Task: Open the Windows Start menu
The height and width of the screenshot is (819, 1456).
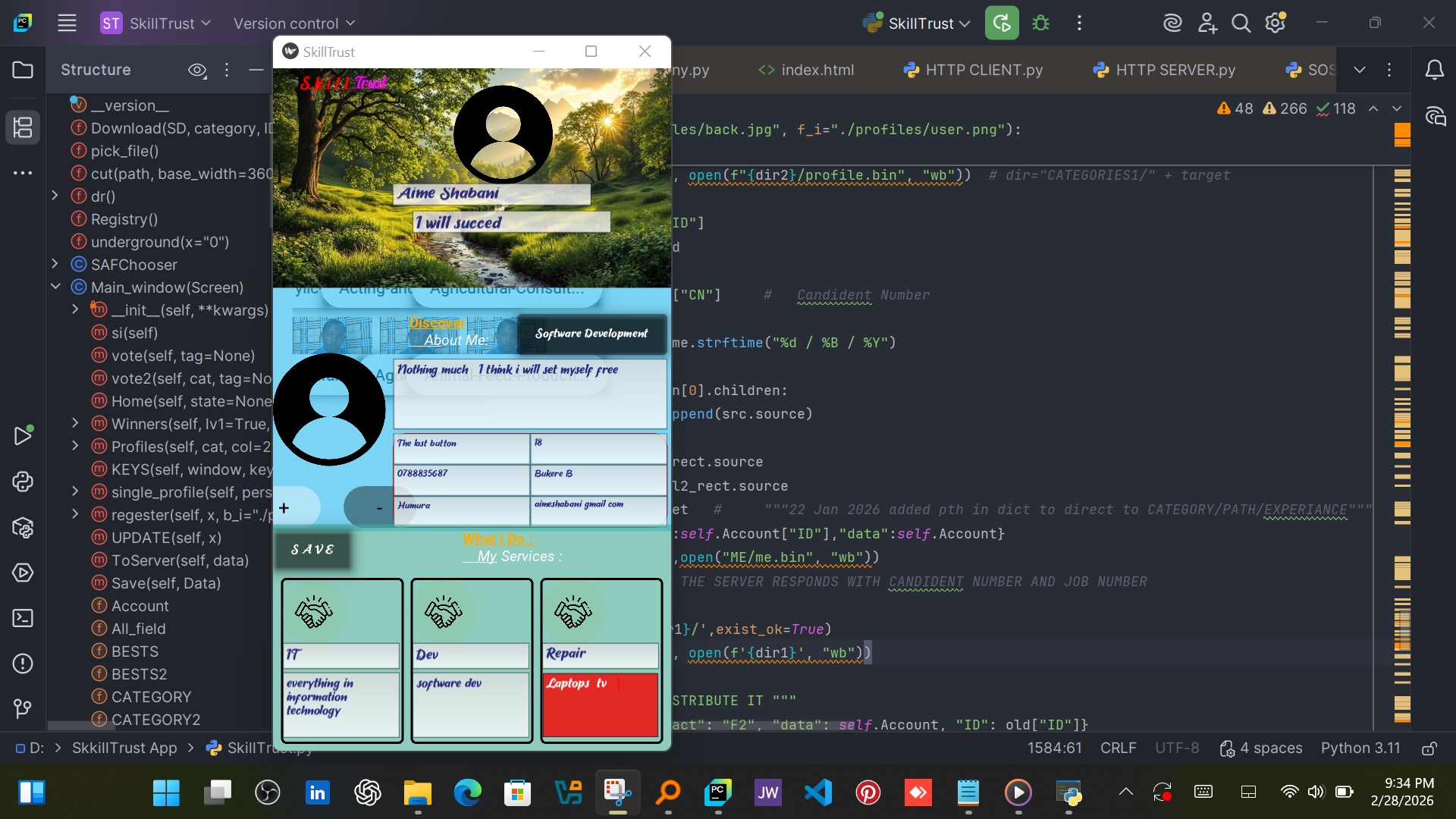Action: [166, 793]
